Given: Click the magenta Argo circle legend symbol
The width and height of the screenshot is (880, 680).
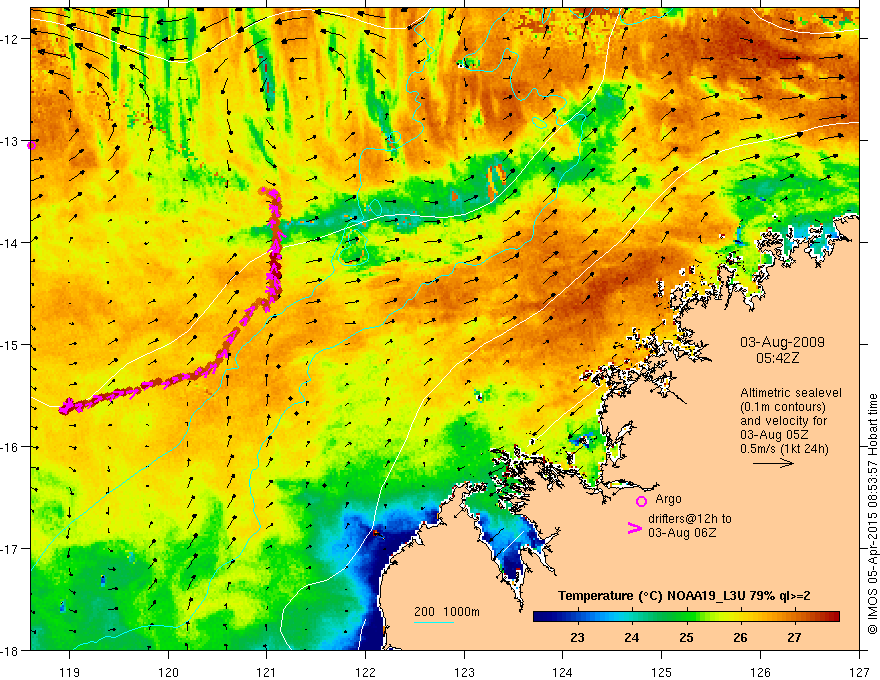Looking at the screenshot, I should 641,501.
